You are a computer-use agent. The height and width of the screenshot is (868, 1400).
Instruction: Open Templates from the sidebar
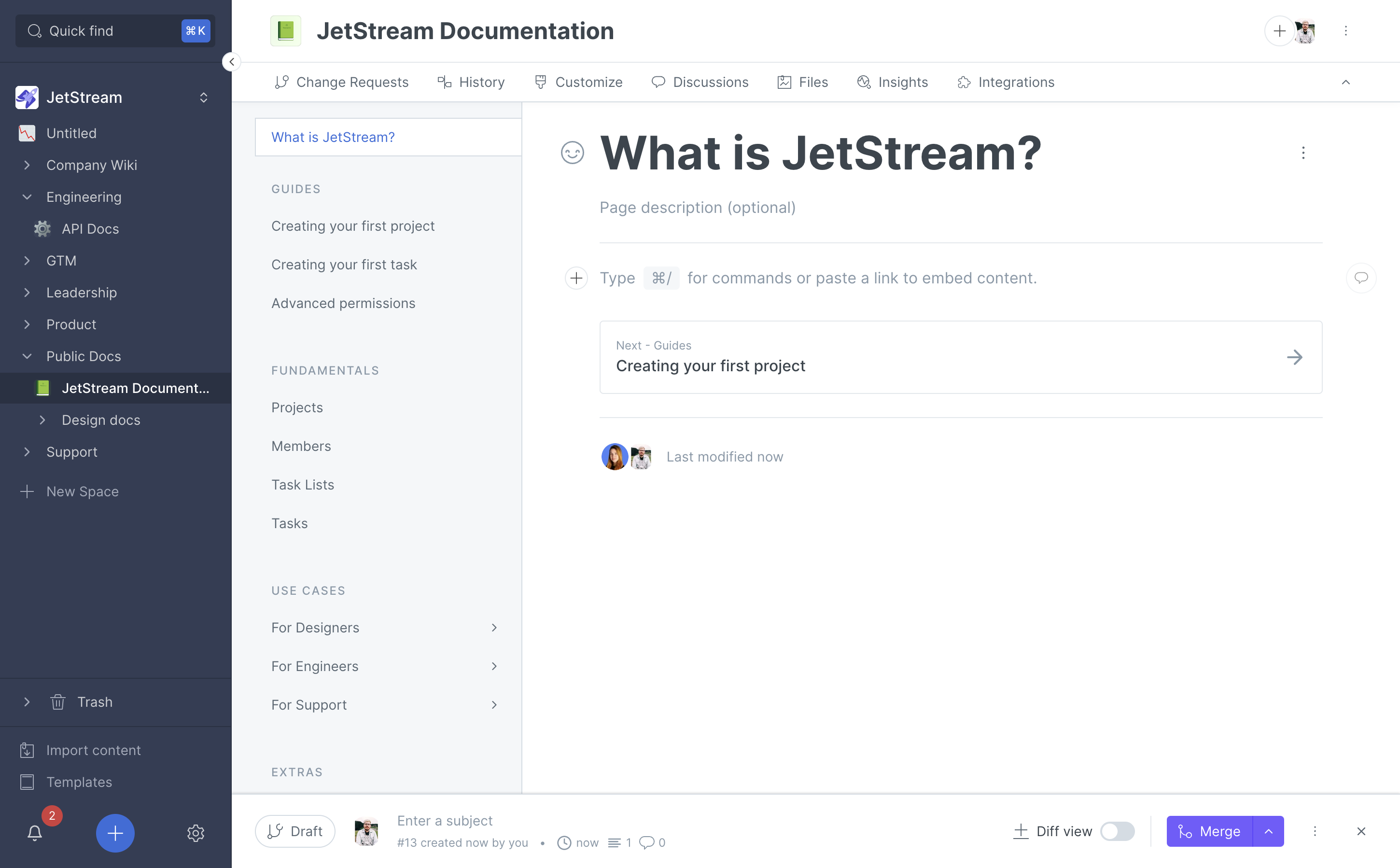tap(66, 782)
